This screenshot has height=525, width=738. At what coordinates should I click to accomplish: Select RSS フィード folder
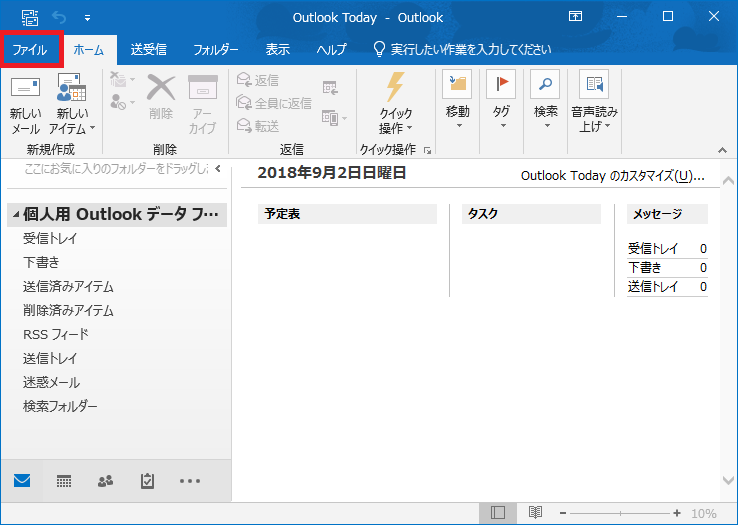click(56, 334)
